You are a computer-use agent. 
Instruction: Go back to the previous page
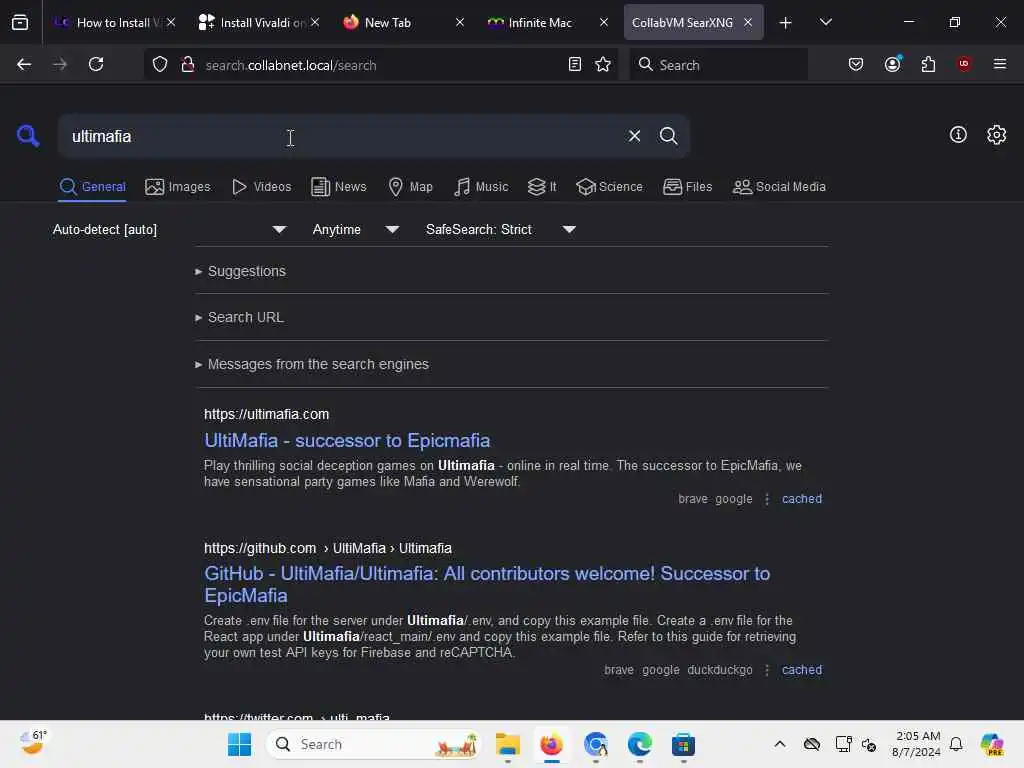pyautogui.click(x=24, y=64)
